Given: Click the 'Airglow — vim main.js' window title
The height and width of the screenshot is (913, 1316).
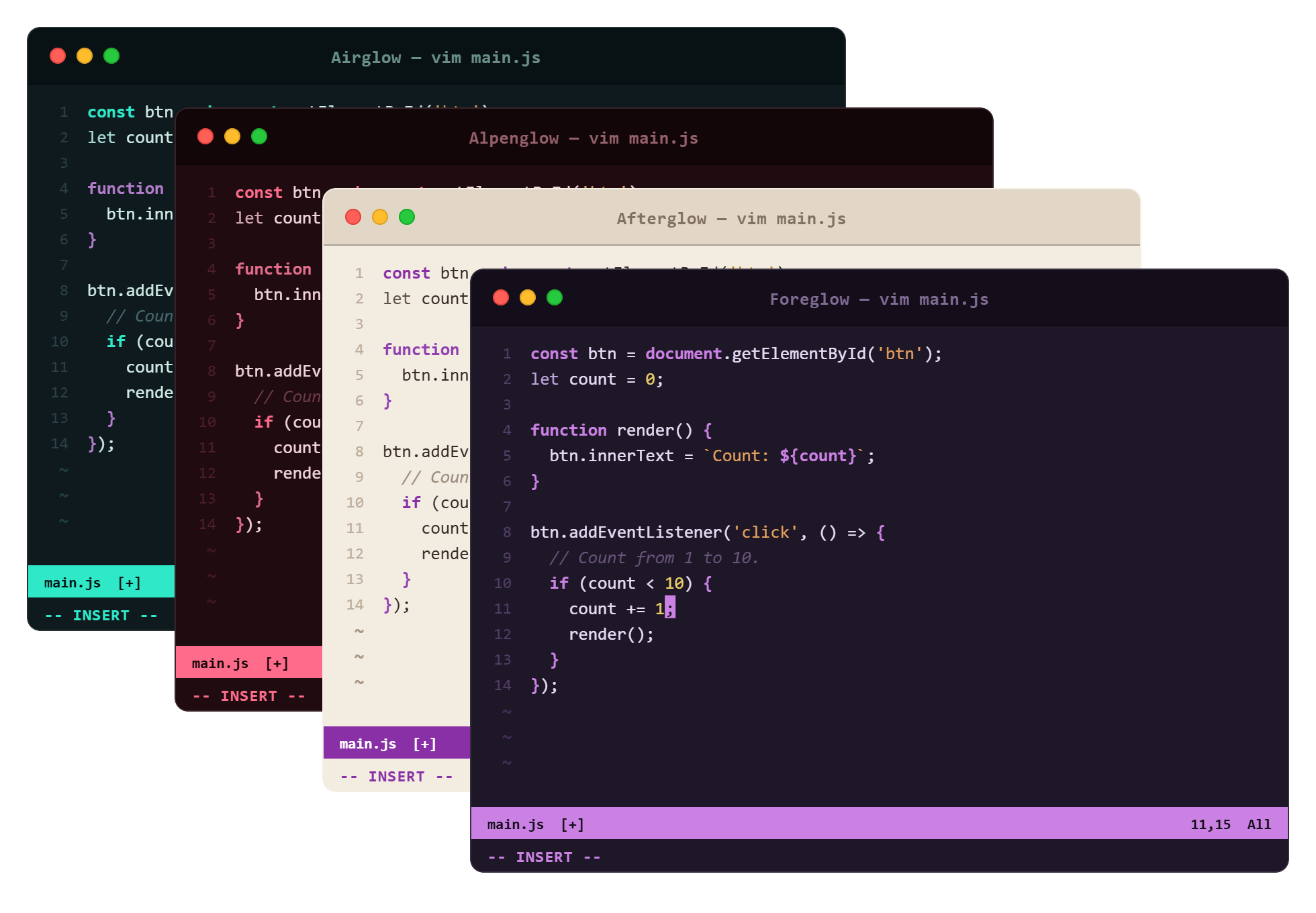Looking at the screenshot, I should (436, 58).
